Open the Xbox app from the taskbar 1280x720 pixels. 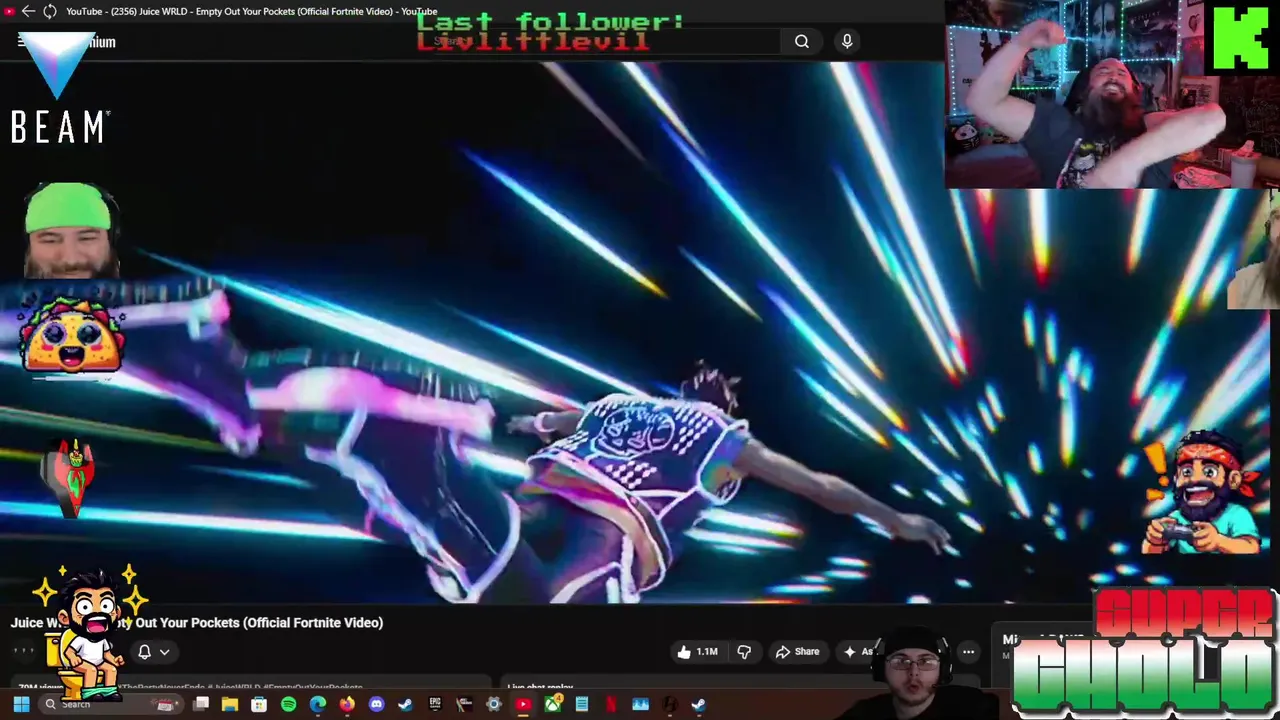tap(553, 705)
